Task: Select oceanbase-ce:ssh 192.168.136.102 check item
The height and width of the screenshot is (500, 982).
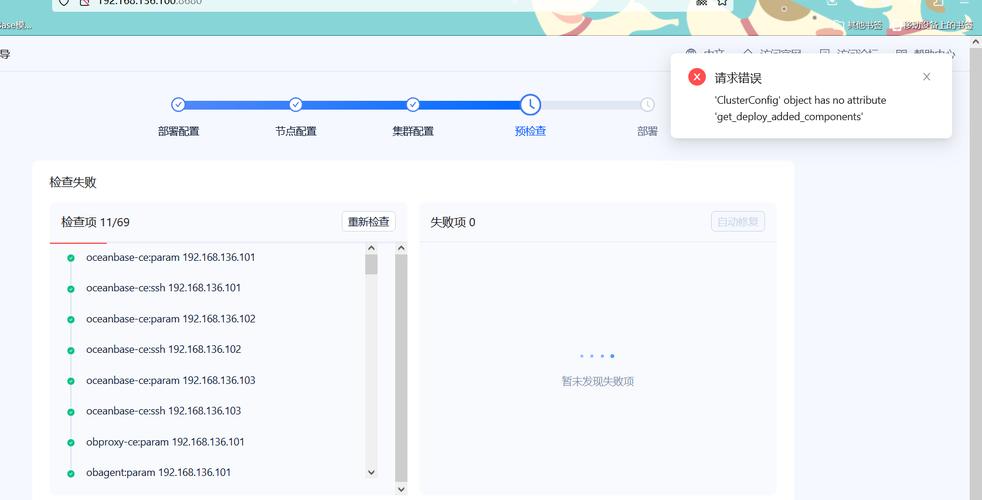Action: pos(163,349)
